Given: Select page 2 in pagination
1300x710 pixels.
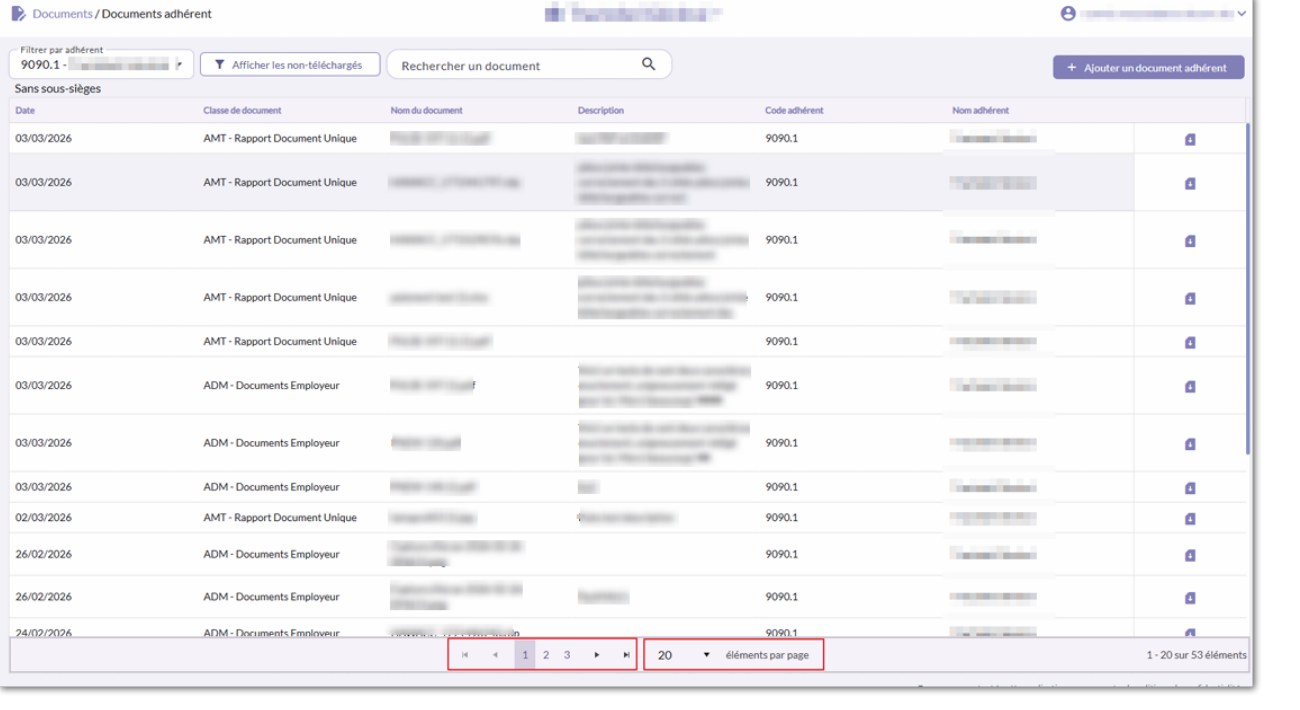Looking at the screenshot, I should tap(546, 655).
